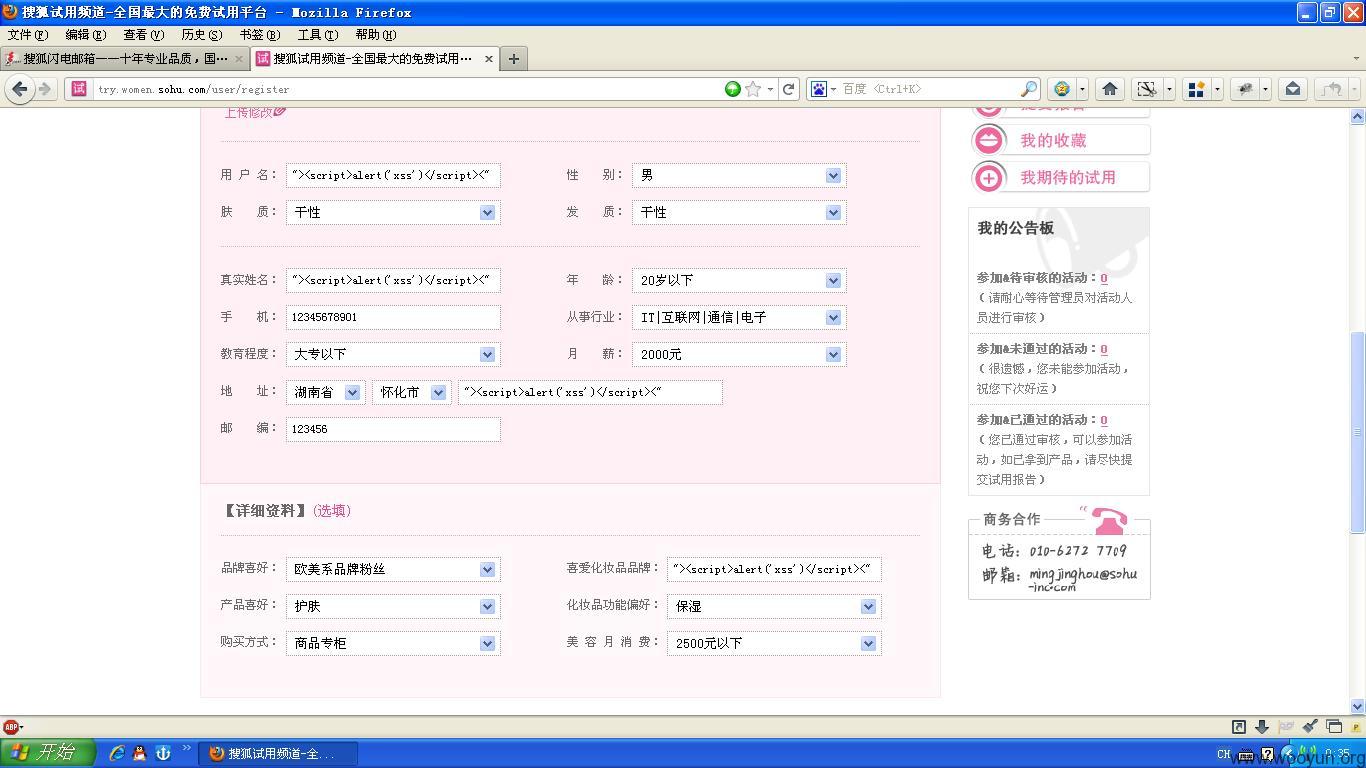Expand the 从事行业 dropdown
This screenshot has width=1366, height=768.
point(739,317)
